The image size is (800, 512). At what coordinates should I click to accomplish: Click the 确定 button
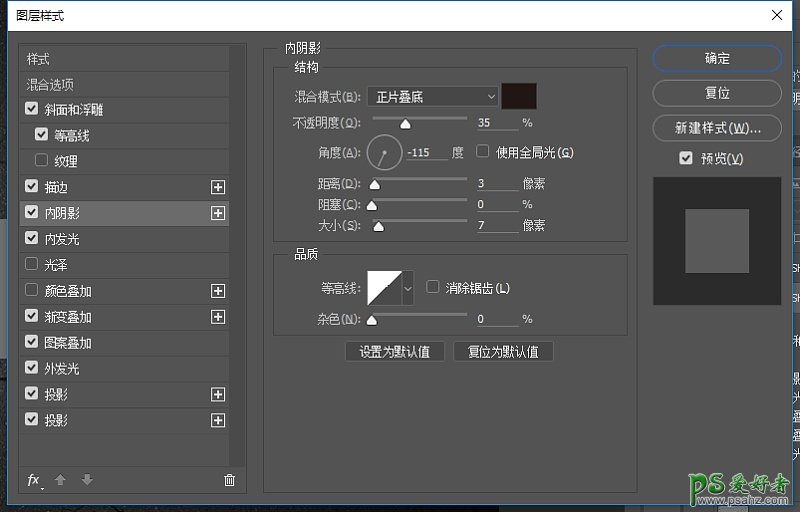(716, 59)
